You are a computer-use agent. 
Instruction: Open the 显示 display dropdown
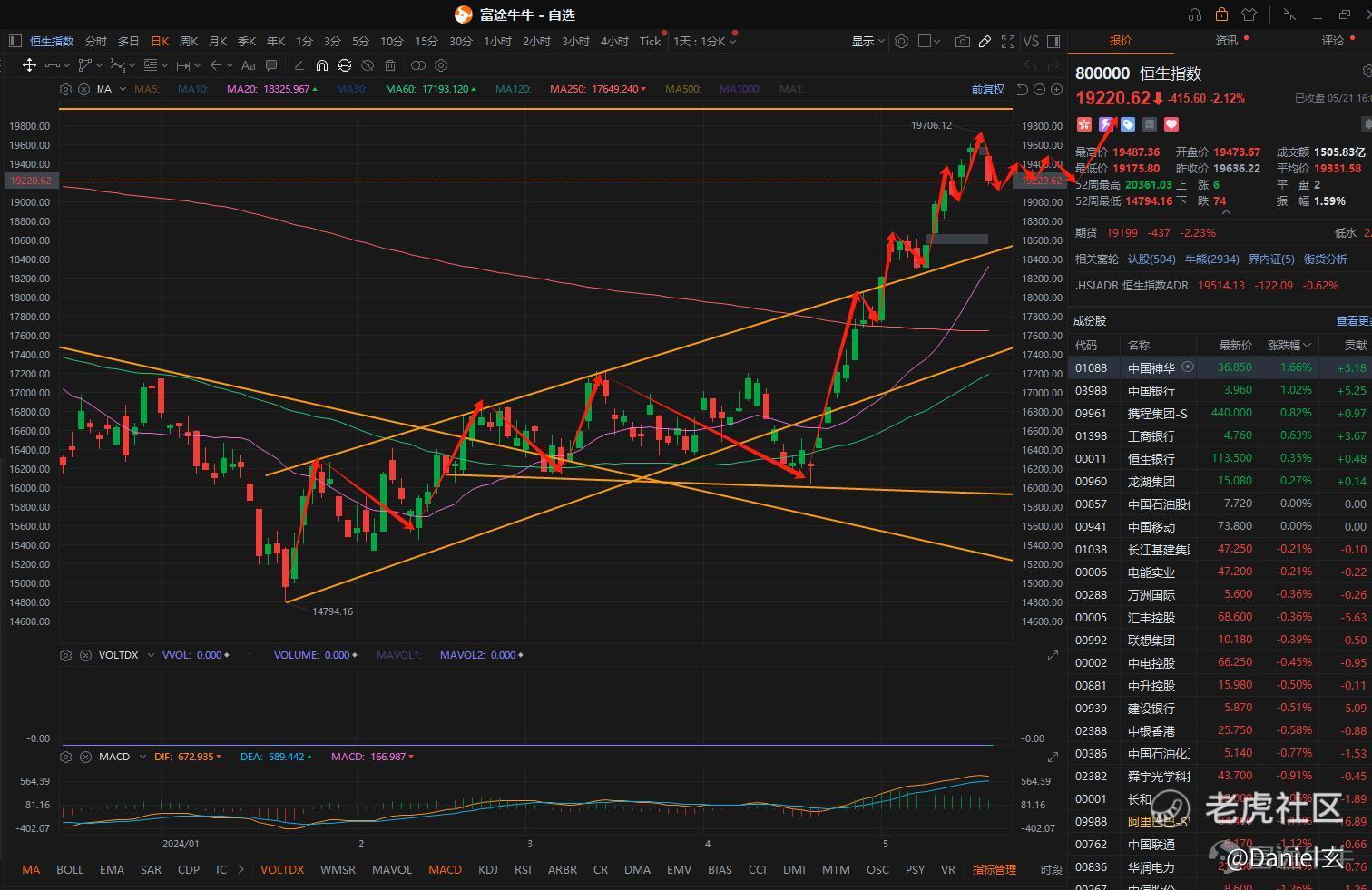pos(867,41)
